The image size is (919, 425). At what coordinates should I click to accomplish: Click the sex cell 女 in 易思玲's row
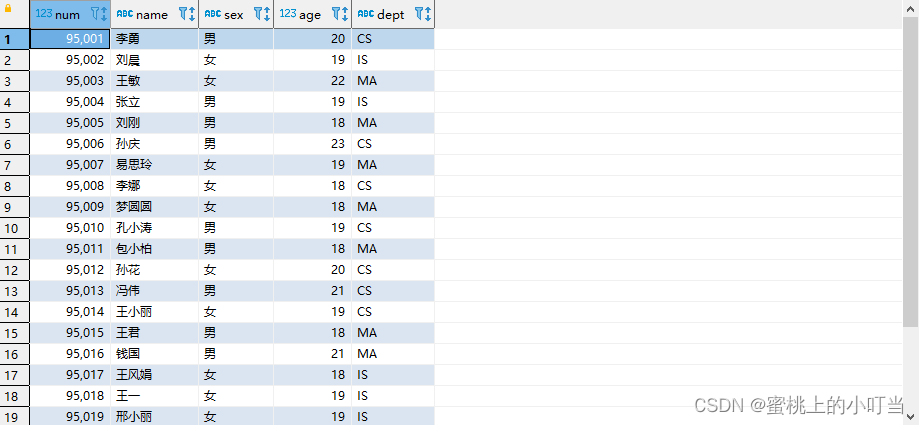(236, 165)
